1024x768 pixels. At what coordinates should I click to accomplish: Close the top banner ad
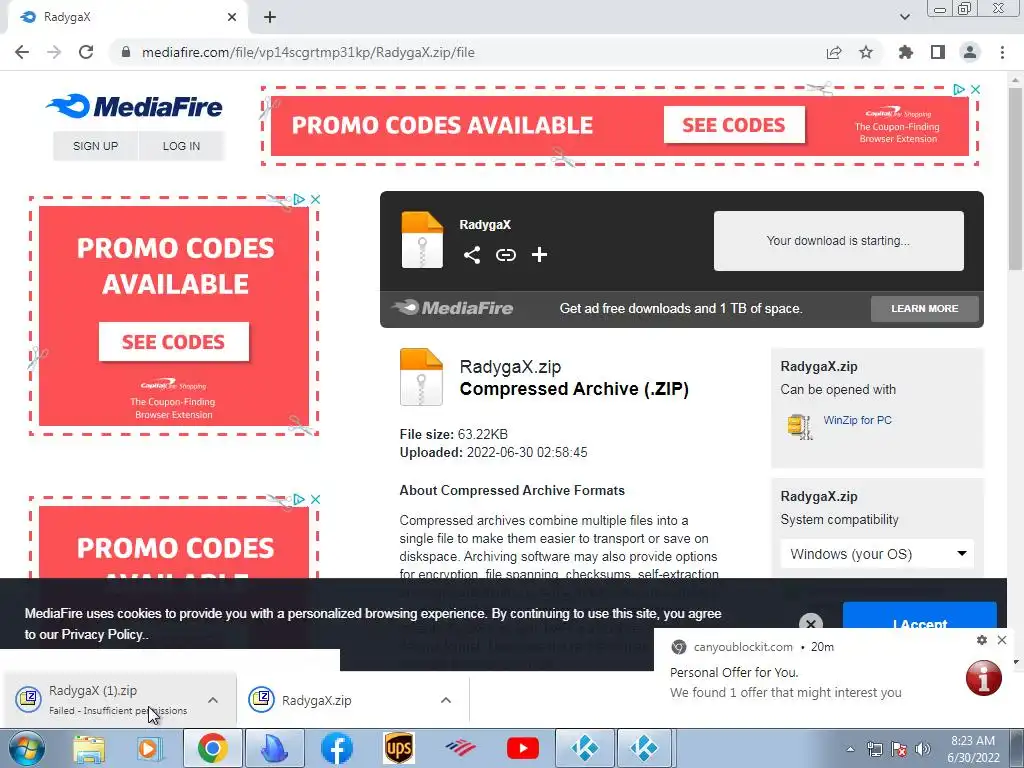tap(976, 89)
